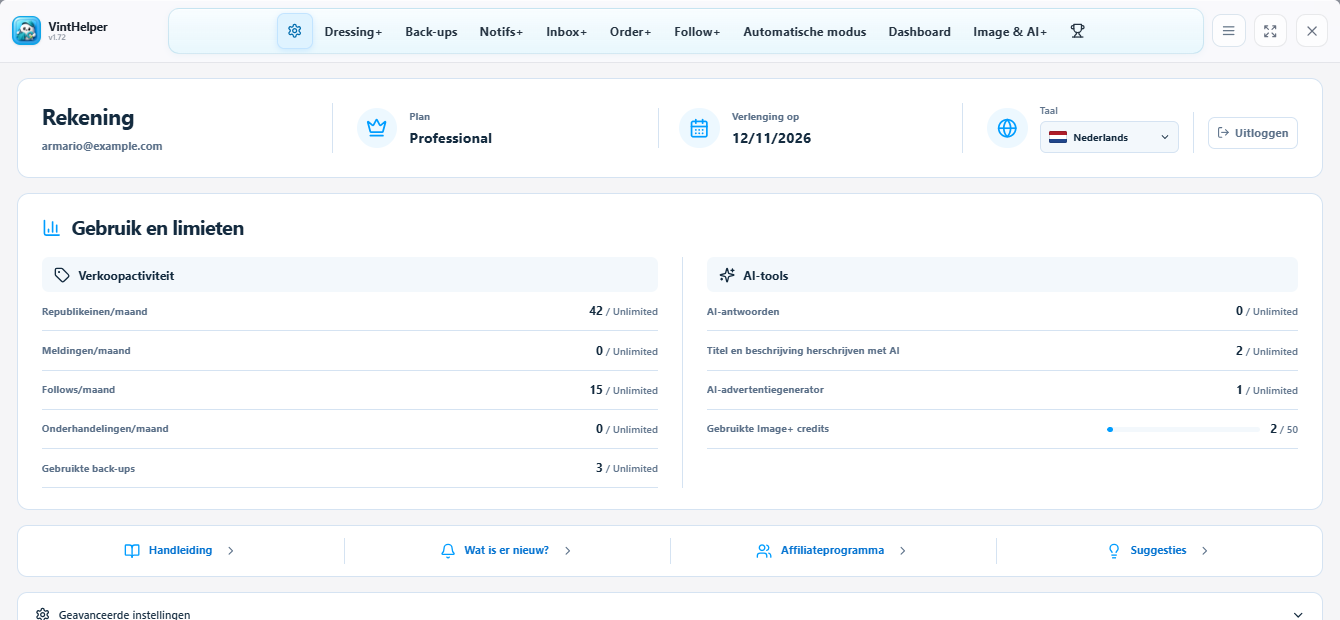
Task: Click the book icon beside Handleiding
Action: (x=132, y=551)
